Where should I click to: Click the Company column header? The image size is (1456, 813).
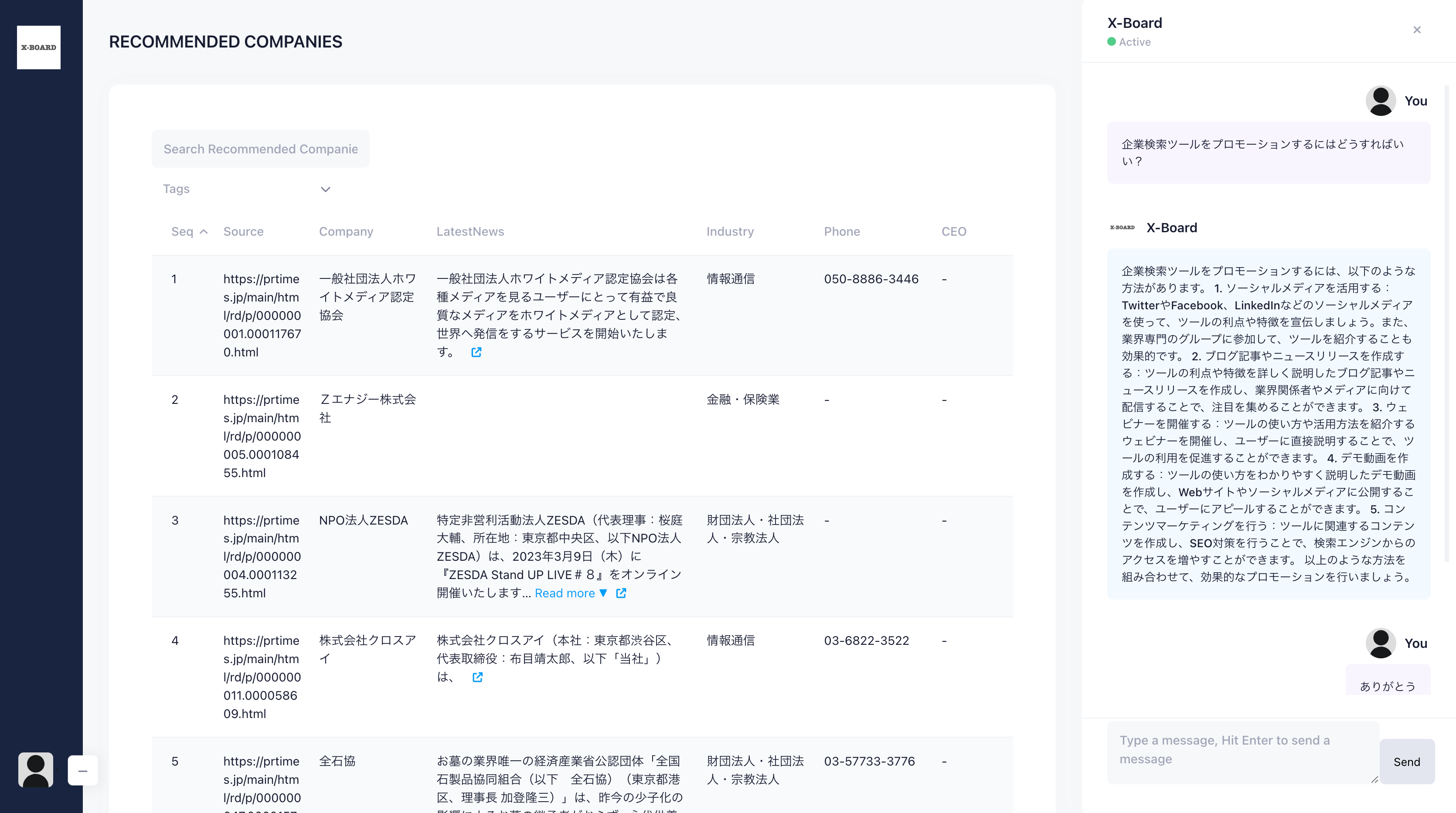tap(346, 232)
